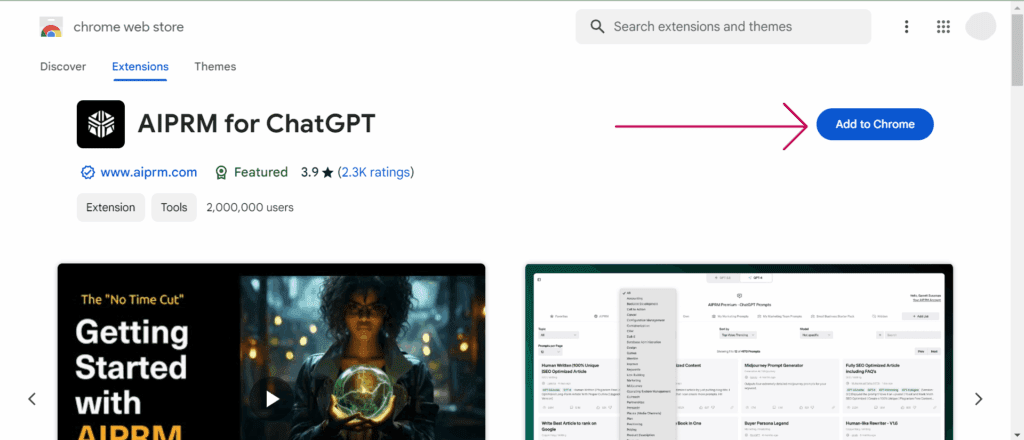
Task: Show the next screenshot with right arrow
Action: click(978, 399)
